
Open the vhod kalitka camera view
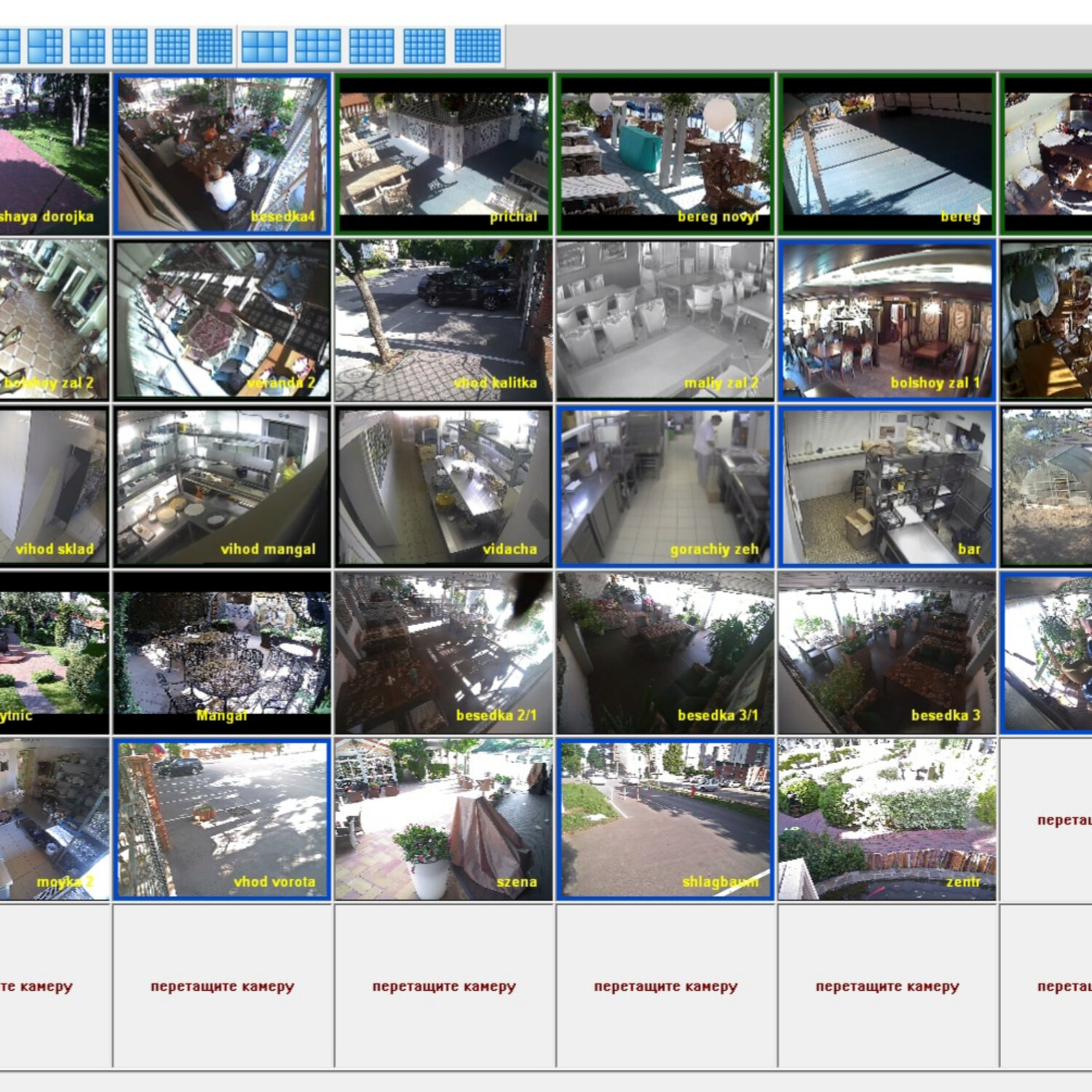(443, 320)
